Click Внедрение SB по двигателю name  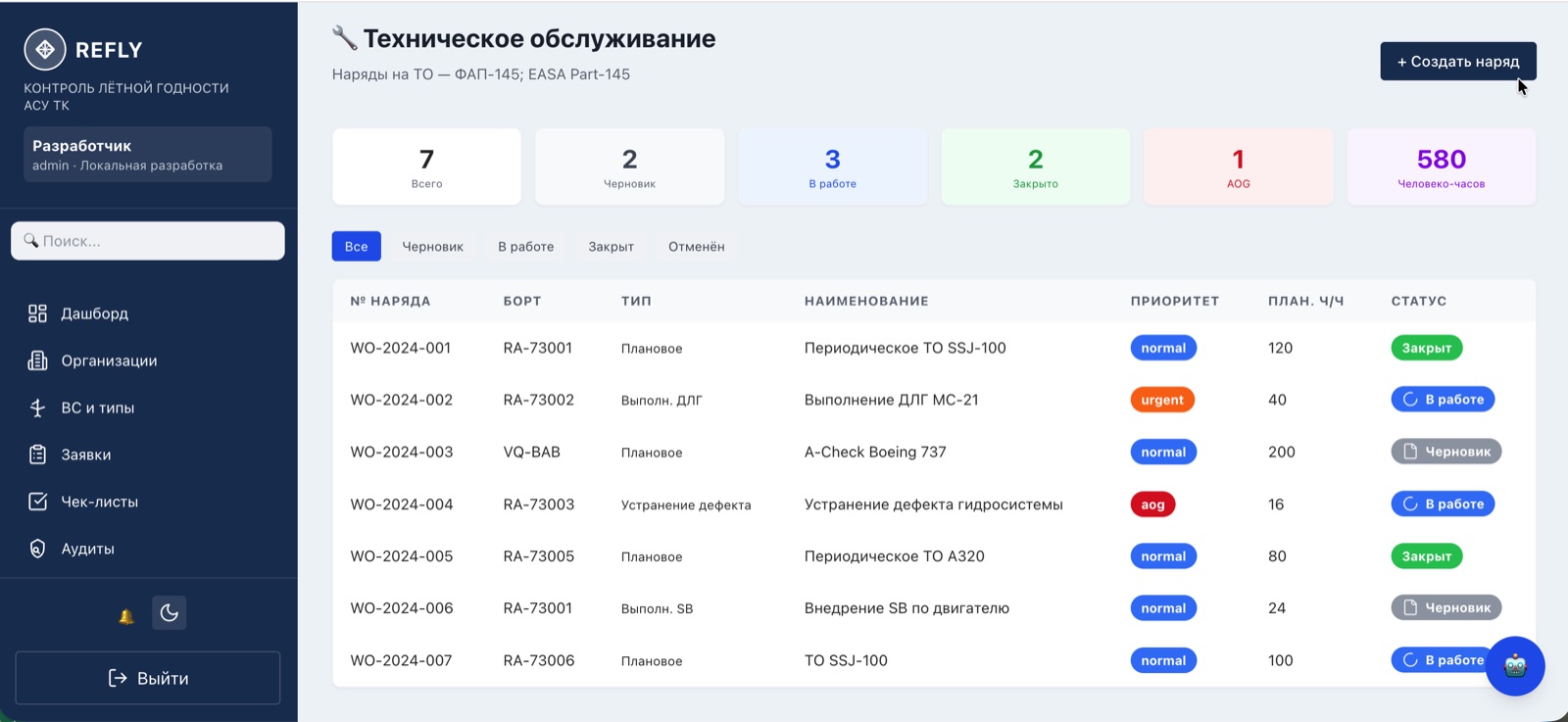[x=906, y=608]
